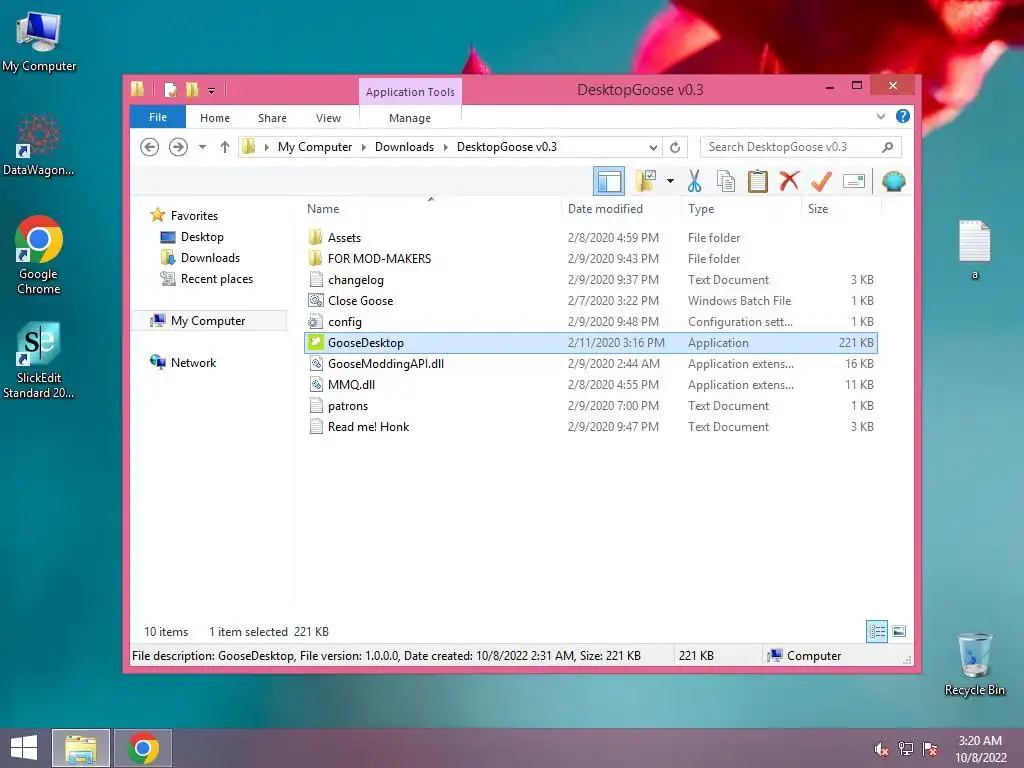Image resolution: width=1024 pixels, height=768 pixels.
Task: Open the Explorer Help icon
Action: [x=903, y=116]
